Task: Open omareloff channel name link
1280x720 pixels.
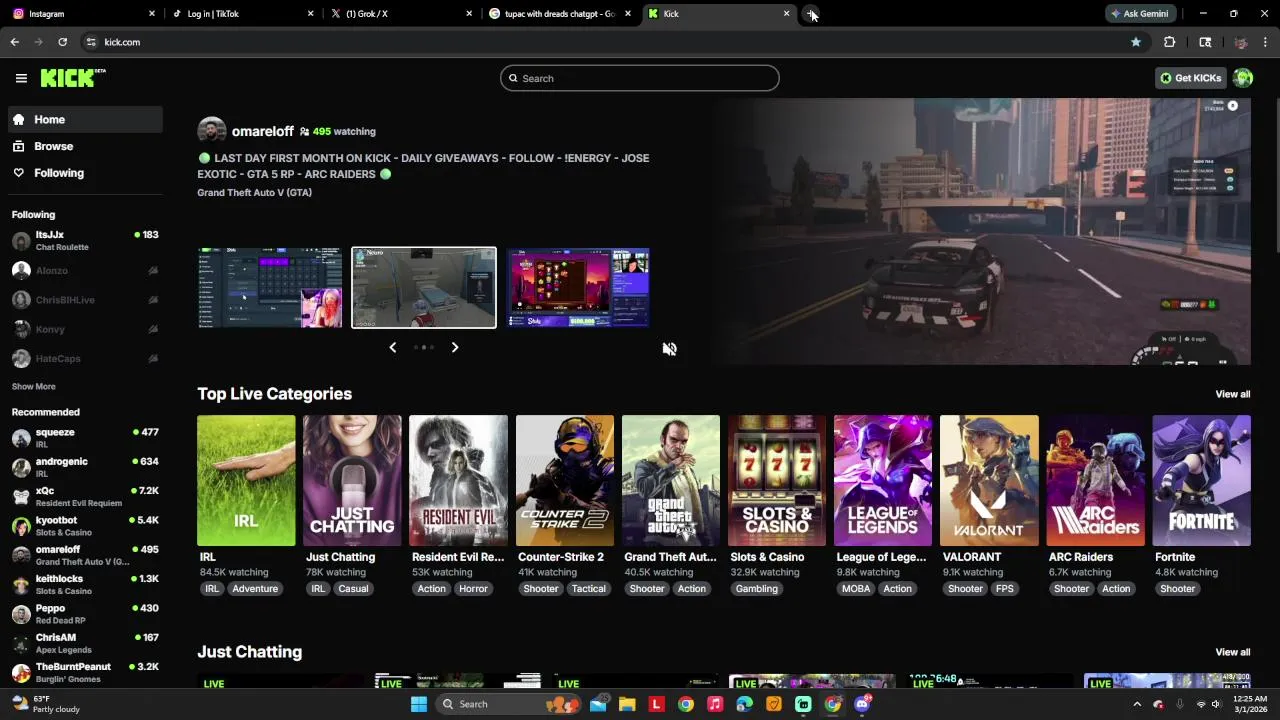Action: [263, 131]
